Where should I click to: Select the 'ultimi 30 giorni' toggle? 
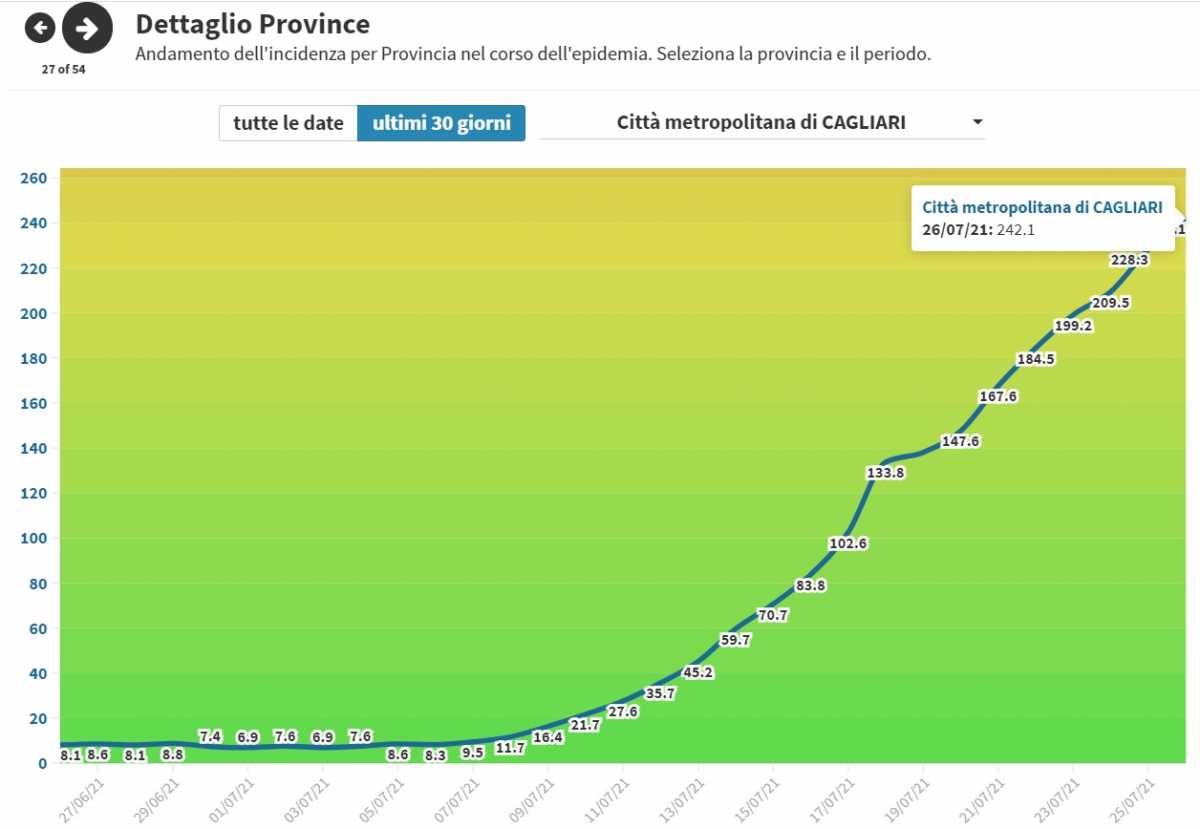tap(441, 123)
